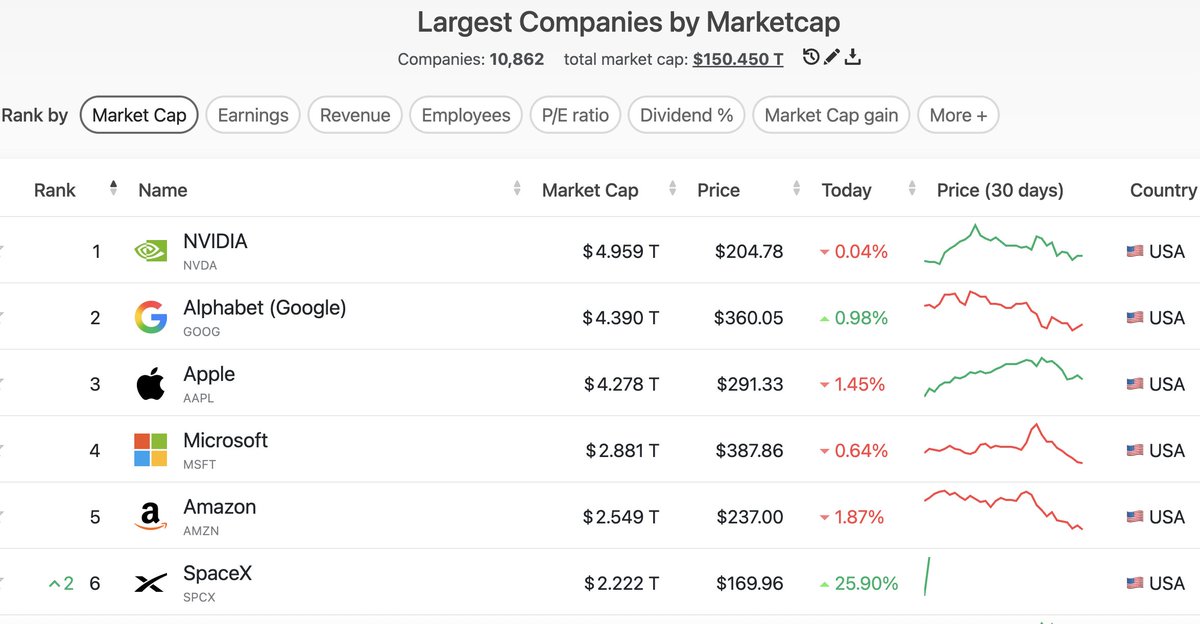Click the SpaceX logo icon

click(x=151, y=583)
